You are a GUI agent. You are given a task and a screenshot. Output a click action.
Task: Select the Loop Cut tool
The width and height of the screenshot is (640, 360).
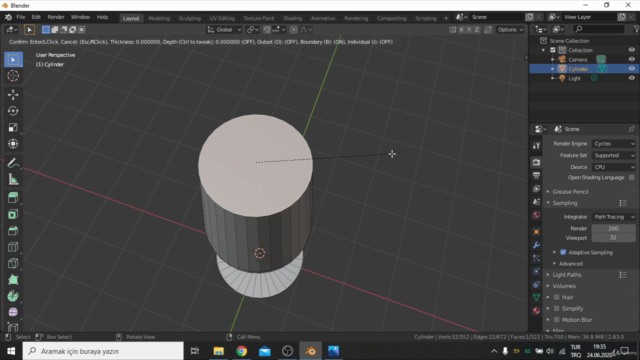13,247
